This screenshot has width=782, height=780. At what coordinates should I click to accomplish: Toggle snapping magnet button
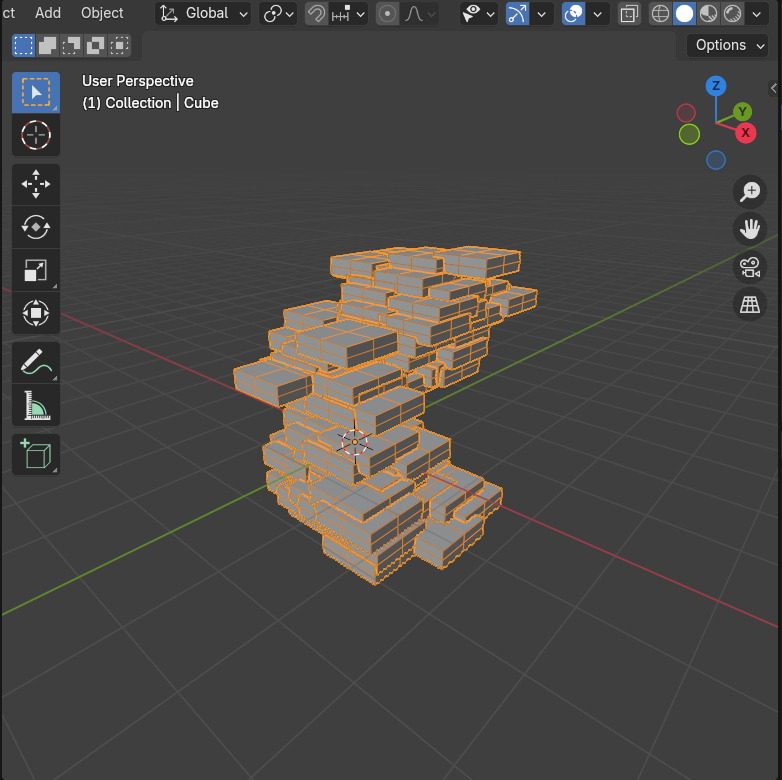pos(316,13)
